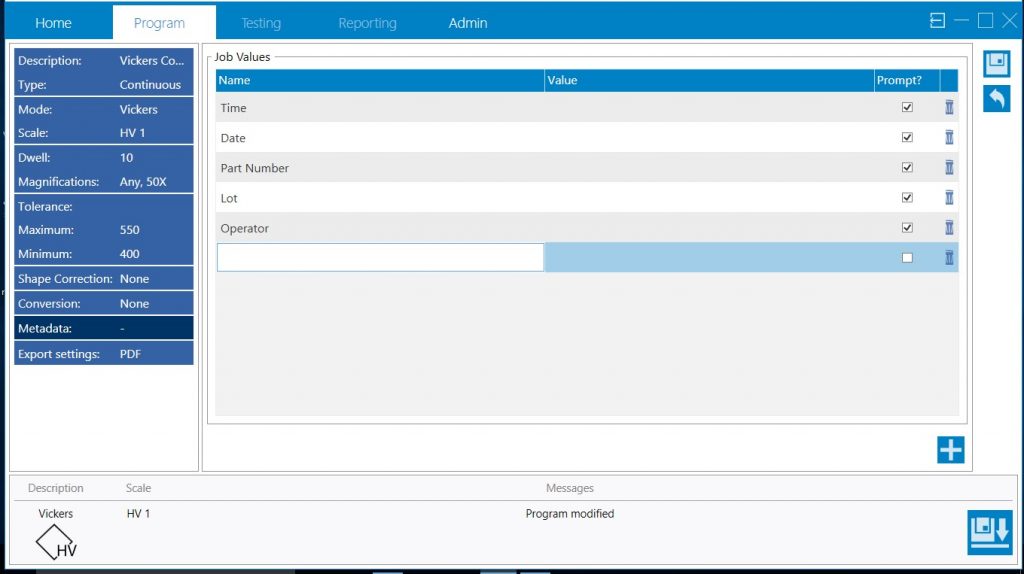
Task: Toggle the Prompt checkbox for Part Number
Action: pyautogui.click(x=907, y=168)
